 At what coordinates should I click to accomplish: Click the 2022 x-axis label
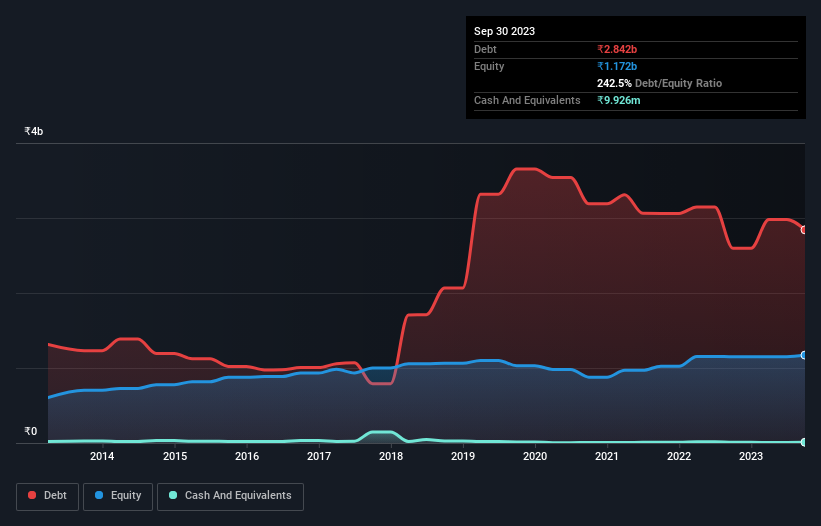(x=679, y=456)
